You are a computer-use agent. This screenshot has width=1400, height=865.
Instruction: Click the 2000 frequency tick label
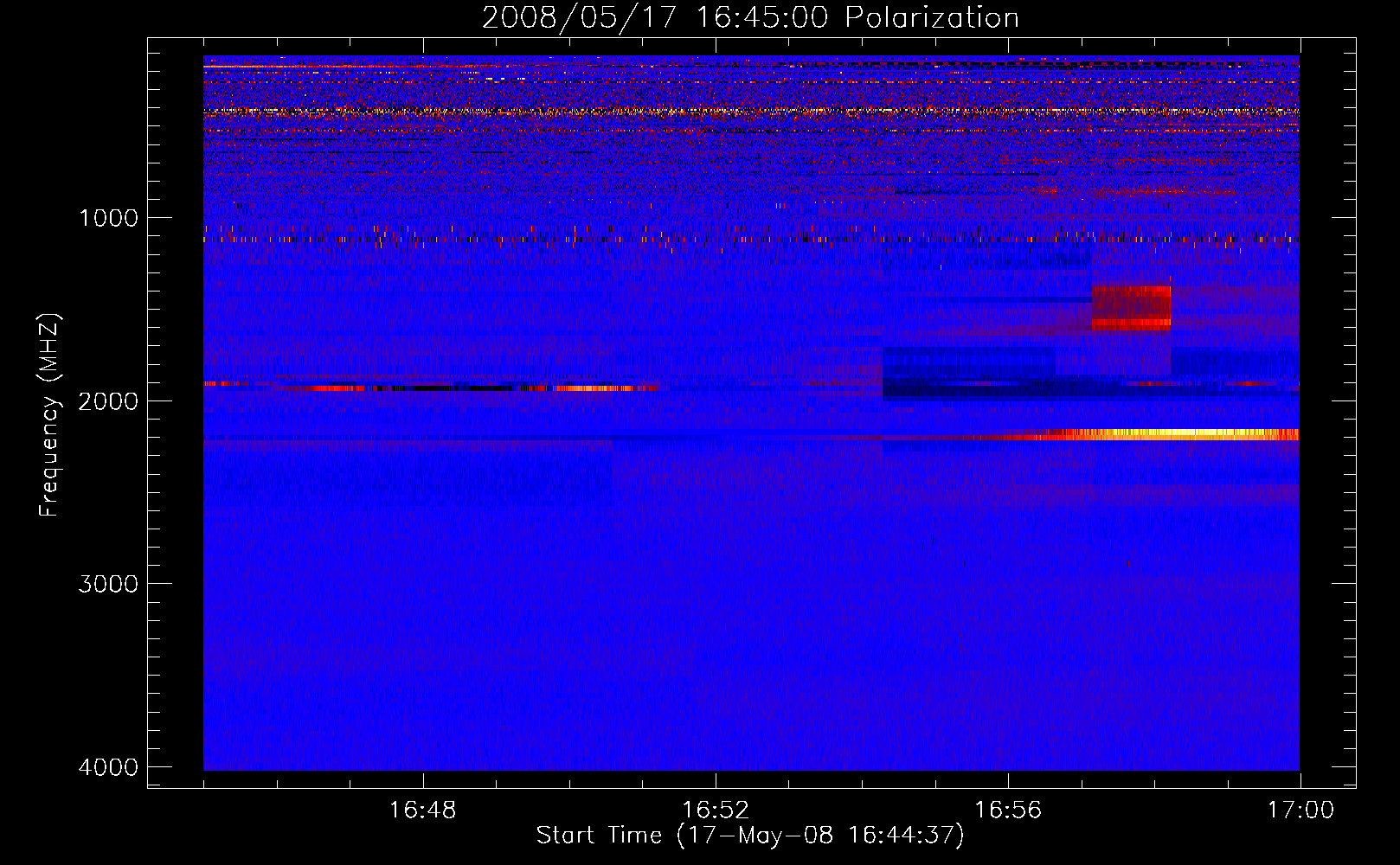[108, 400]
